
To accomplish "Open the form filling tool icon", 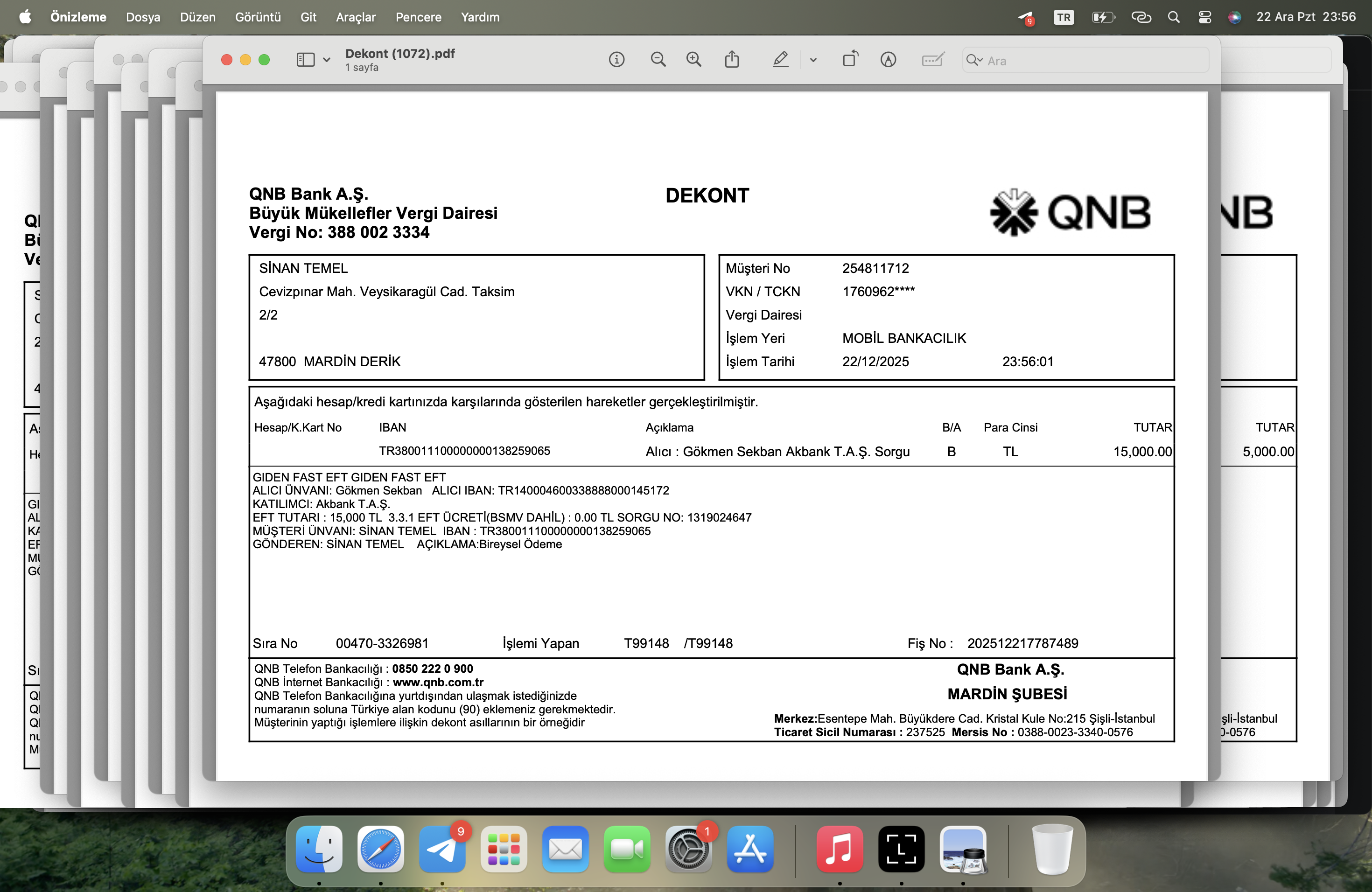I will click(932, 59).
